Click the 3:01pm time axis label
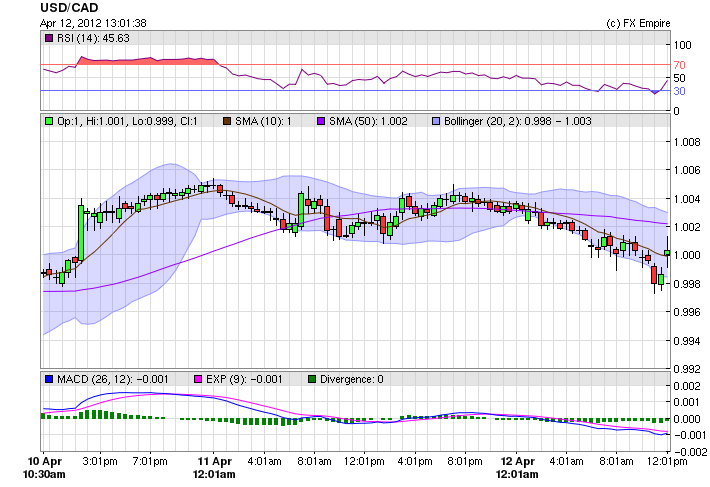 [x=100, y=462]
